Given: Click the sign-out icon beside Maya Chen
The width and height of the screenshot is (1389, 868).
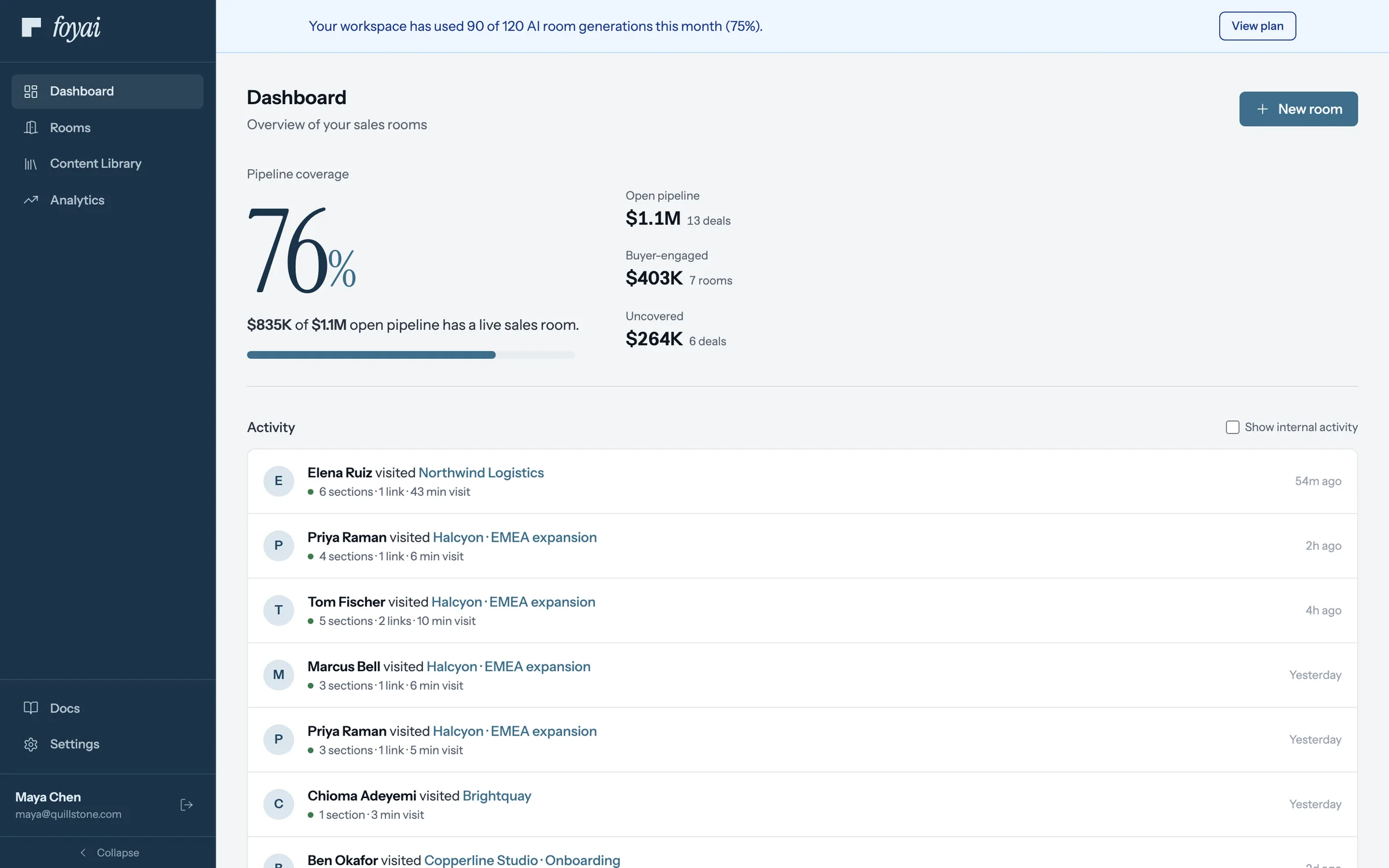Looking at the screenshot, I should click(x=186, y=805).
